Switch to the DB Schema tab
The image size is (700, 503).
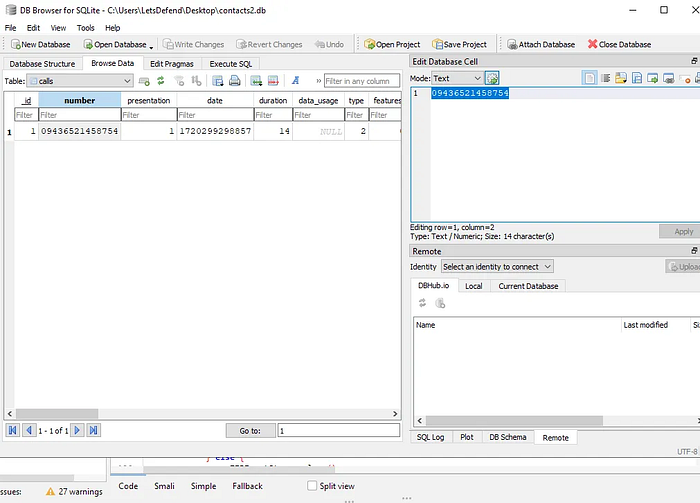508,437
